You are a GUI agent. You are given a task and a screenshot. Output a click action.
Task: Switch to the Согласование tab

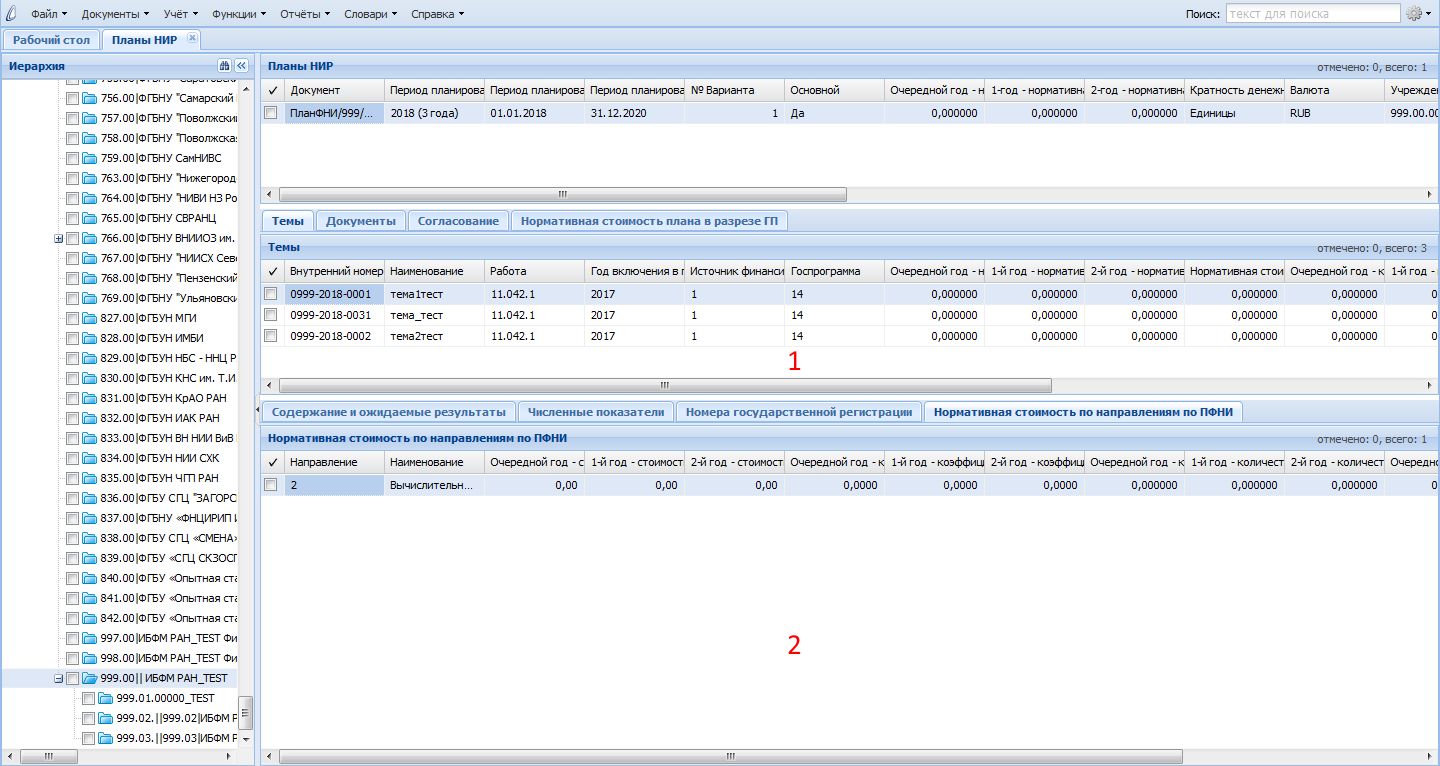458,221
